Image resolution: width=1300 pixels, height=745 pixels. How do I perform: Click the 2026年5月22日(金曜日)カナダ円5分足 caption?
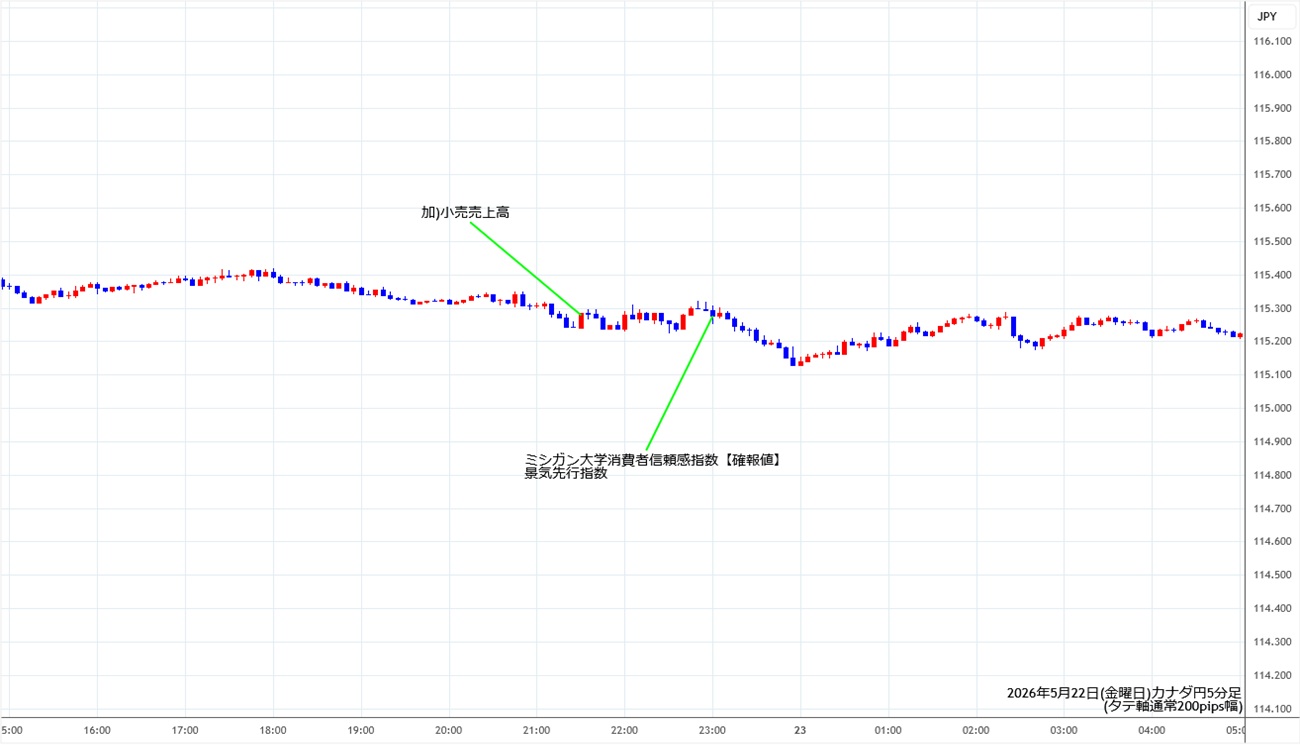(1124, 692)
